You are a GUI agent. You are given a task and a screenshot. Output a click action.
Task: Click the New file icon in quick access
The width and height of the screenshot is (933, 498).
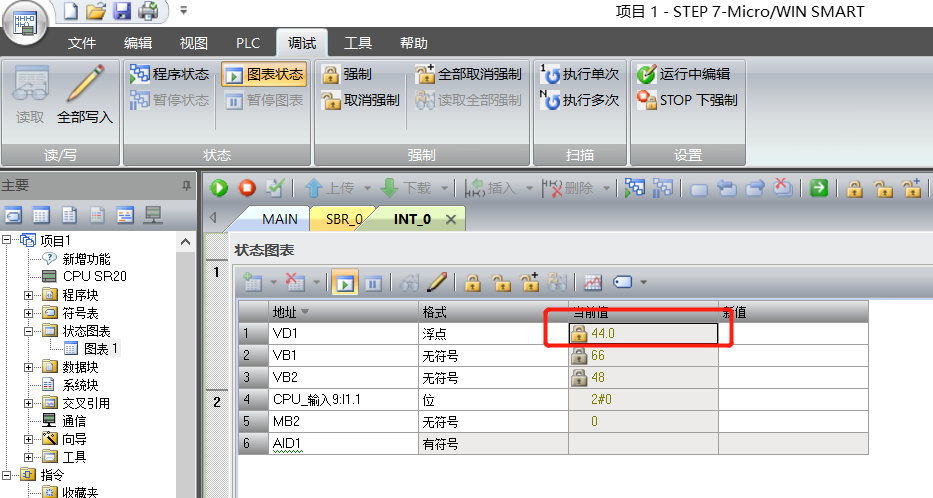pyautogui.click(x=71, y=11)
